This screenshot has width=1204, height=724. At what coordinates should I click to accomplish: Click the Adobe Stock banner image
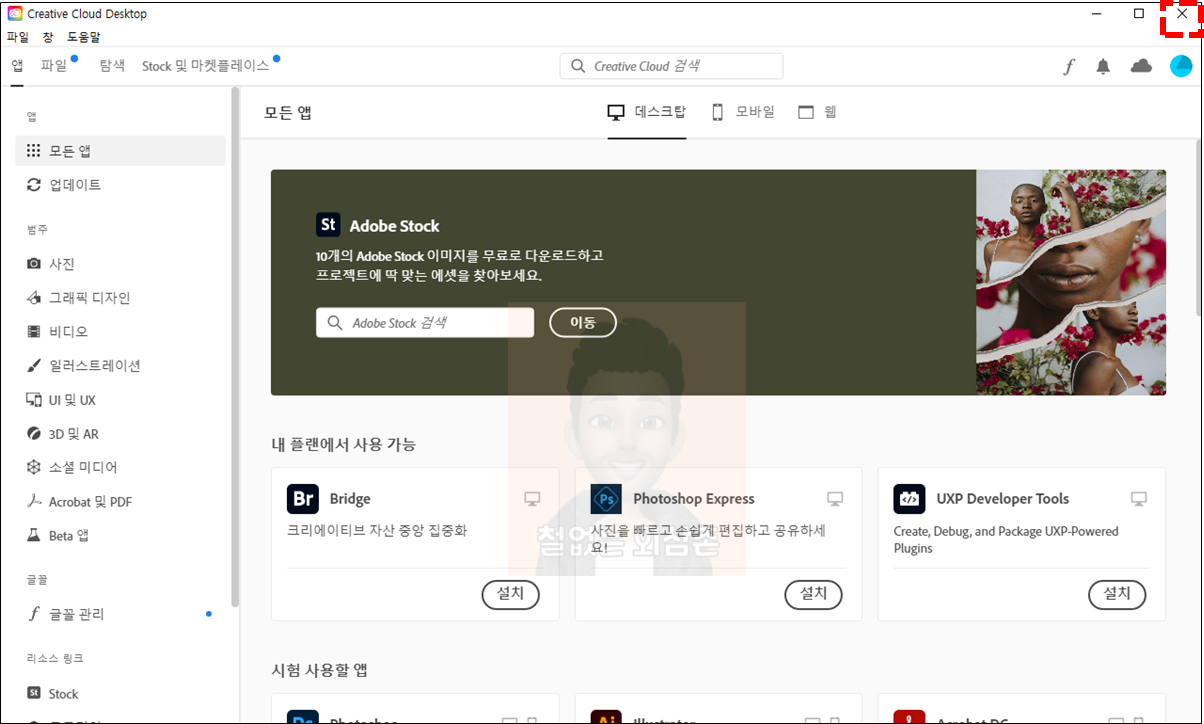point(1071,282)
